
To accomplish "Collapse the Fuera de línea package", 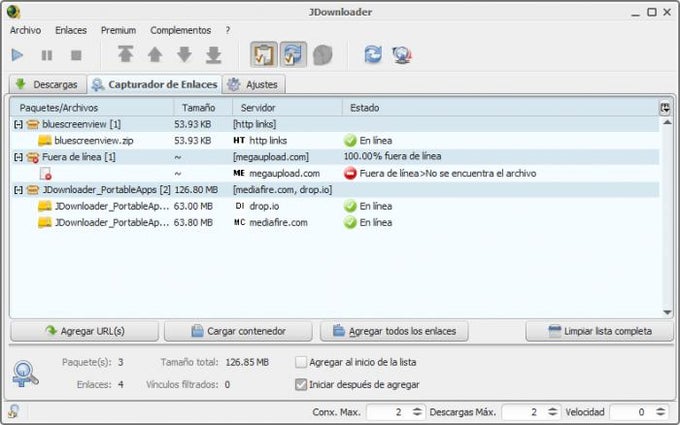I will [18, 157].
